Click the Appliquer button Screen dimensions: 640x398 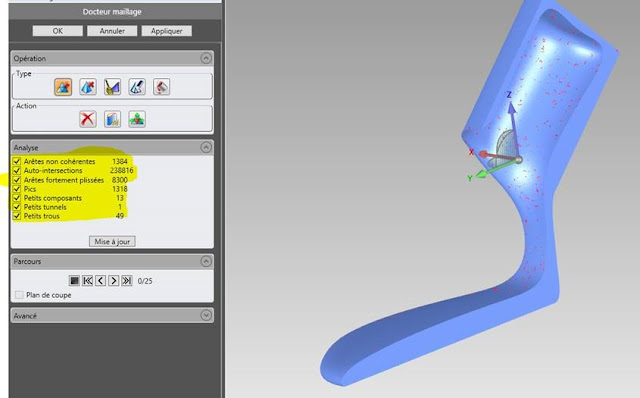(x=167, y=31)
